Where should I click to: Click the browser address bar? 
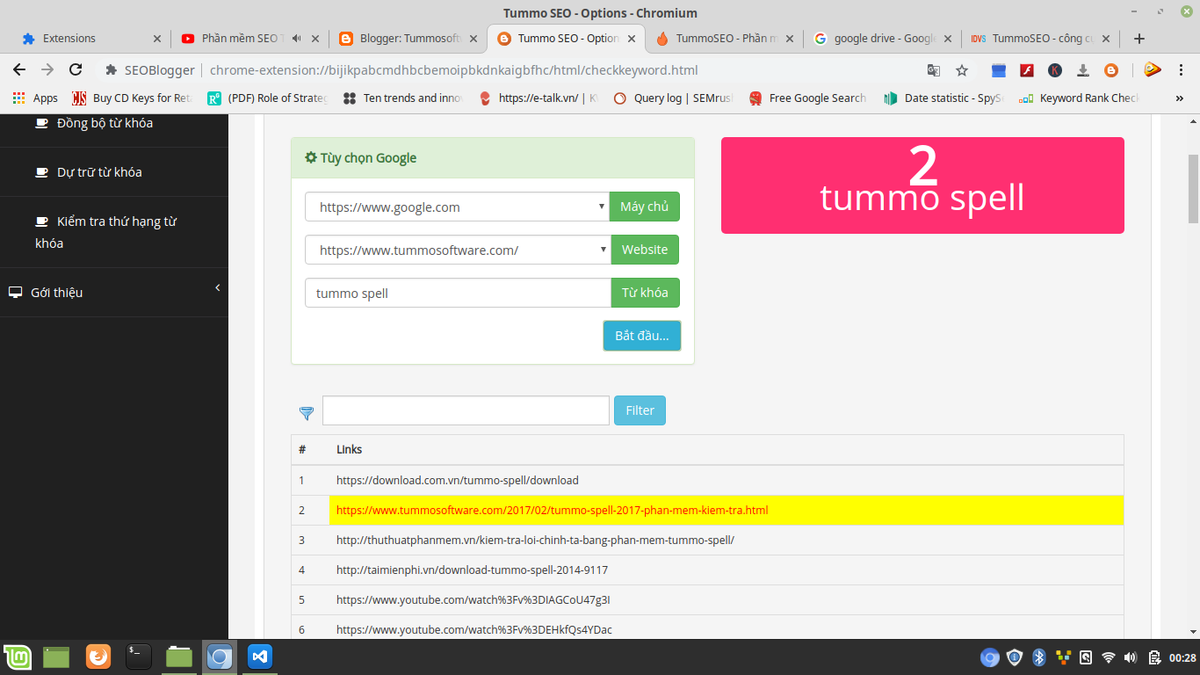(x=508, y=70)
